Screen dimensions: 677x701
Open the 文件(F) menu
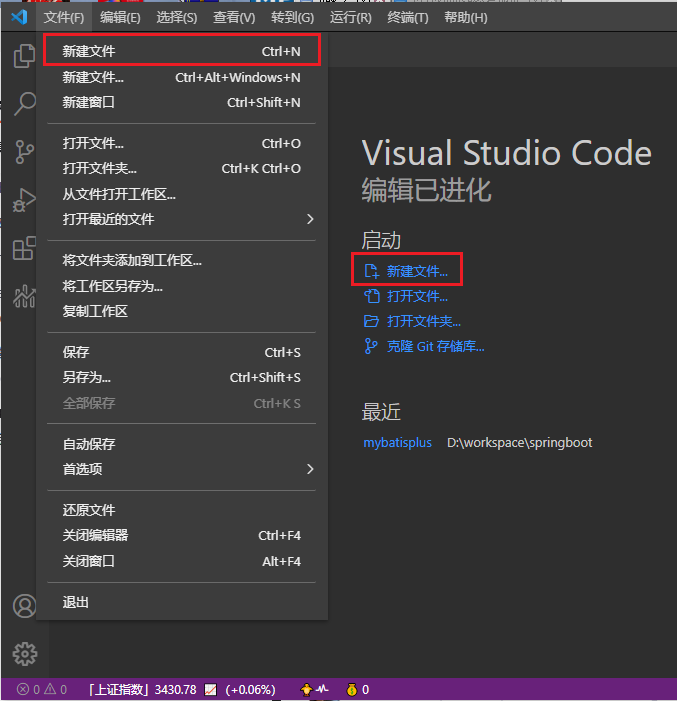coord(64,17)
